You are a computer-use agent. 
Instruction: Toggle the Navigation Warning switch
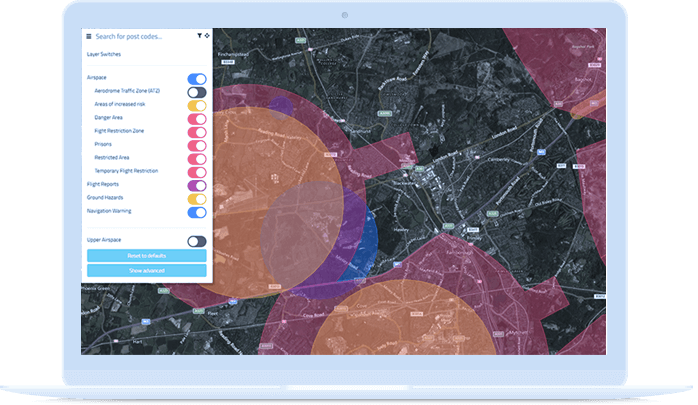pos(197,213)
